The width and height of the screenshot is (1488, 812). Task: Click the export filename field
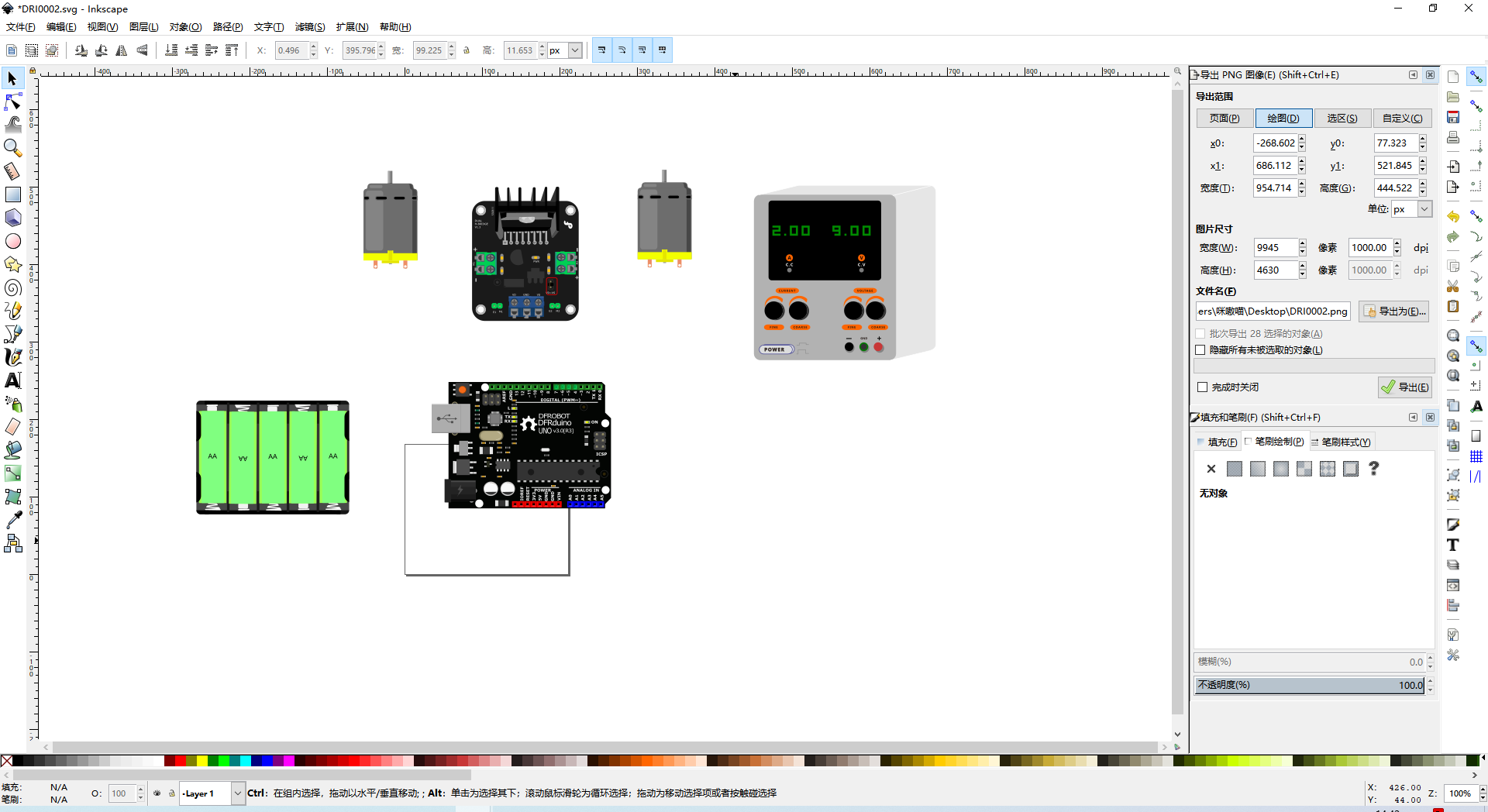[1273, 311]
